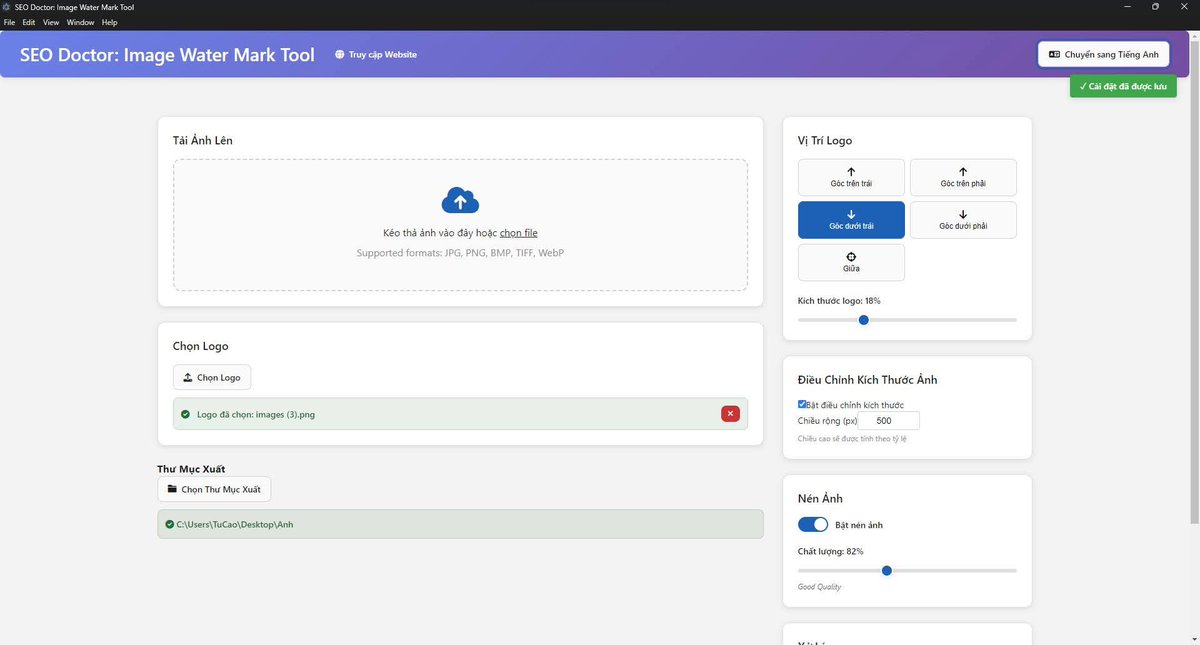Screen dimensions: 1200x645
Task: Click the SEO Doctor: Image Water Mark Tool heading
Action: tap(167, 55)
